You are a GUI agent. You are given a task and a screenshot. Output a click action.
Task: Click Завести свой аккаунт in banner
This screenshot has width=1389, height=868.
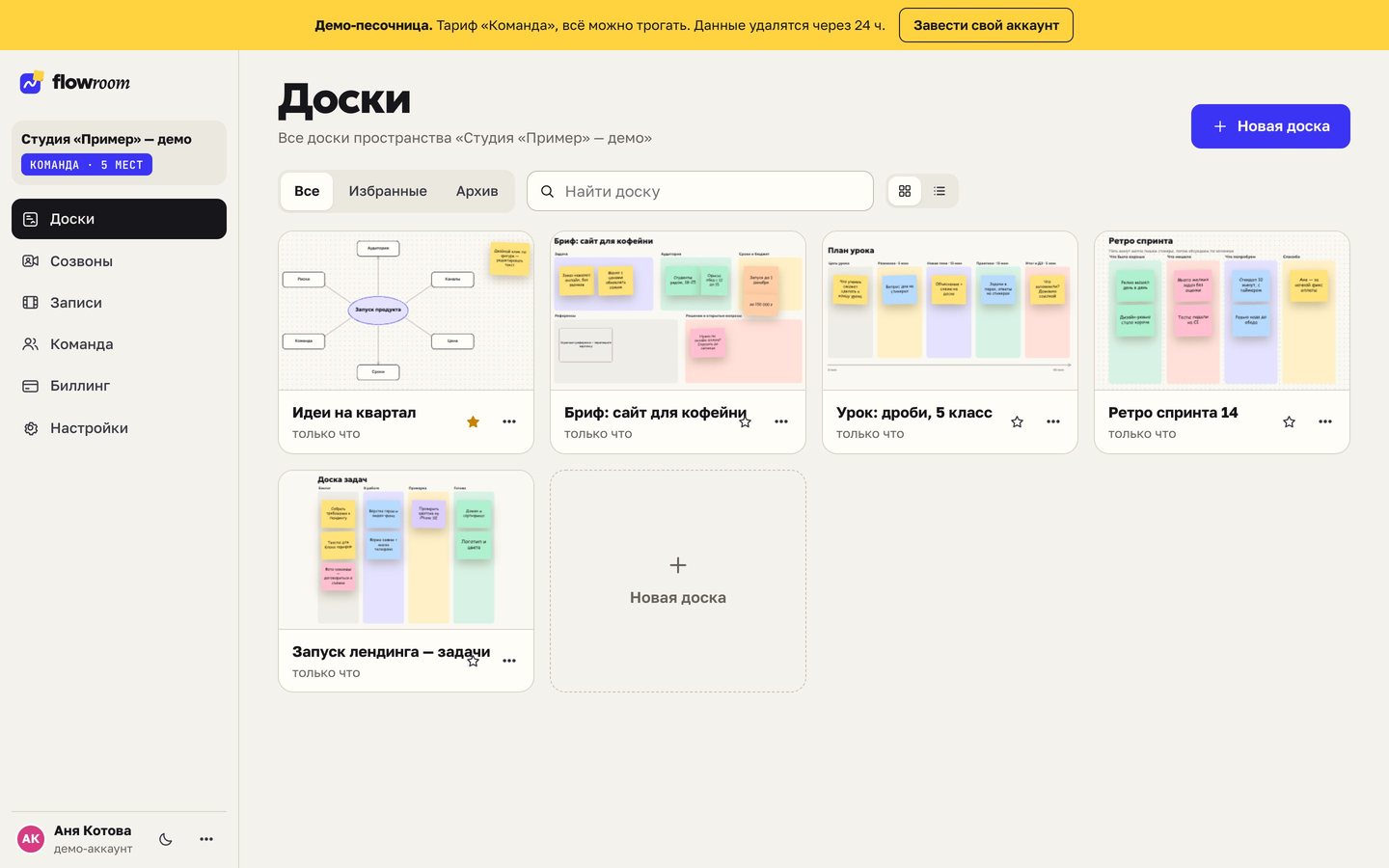pyautogui.click(x=986, y=25)
